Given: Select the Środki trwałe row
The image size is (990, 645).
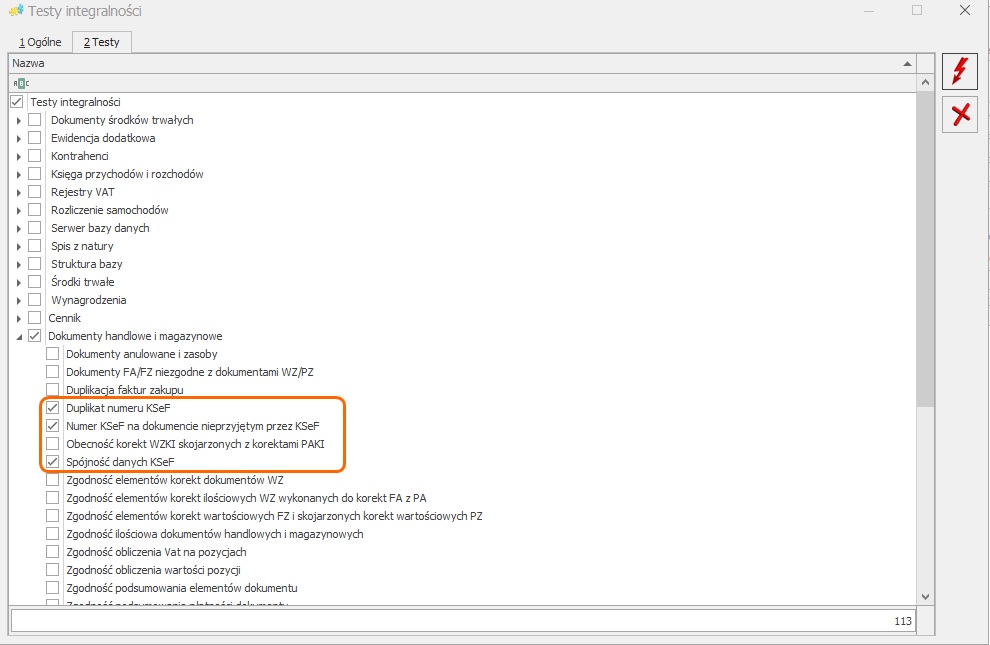Looking at the screenshot, I should click(x=83, y=282).
